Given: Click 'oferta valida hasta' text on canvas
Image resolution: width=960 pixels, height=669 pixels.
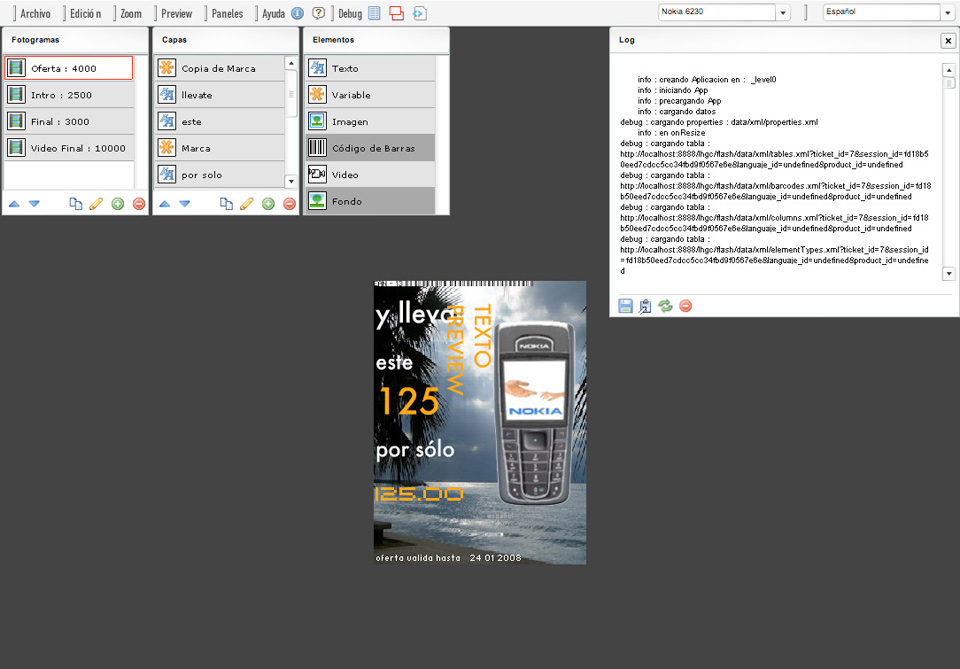Looking at the screenshot, I should pos(418,558).
